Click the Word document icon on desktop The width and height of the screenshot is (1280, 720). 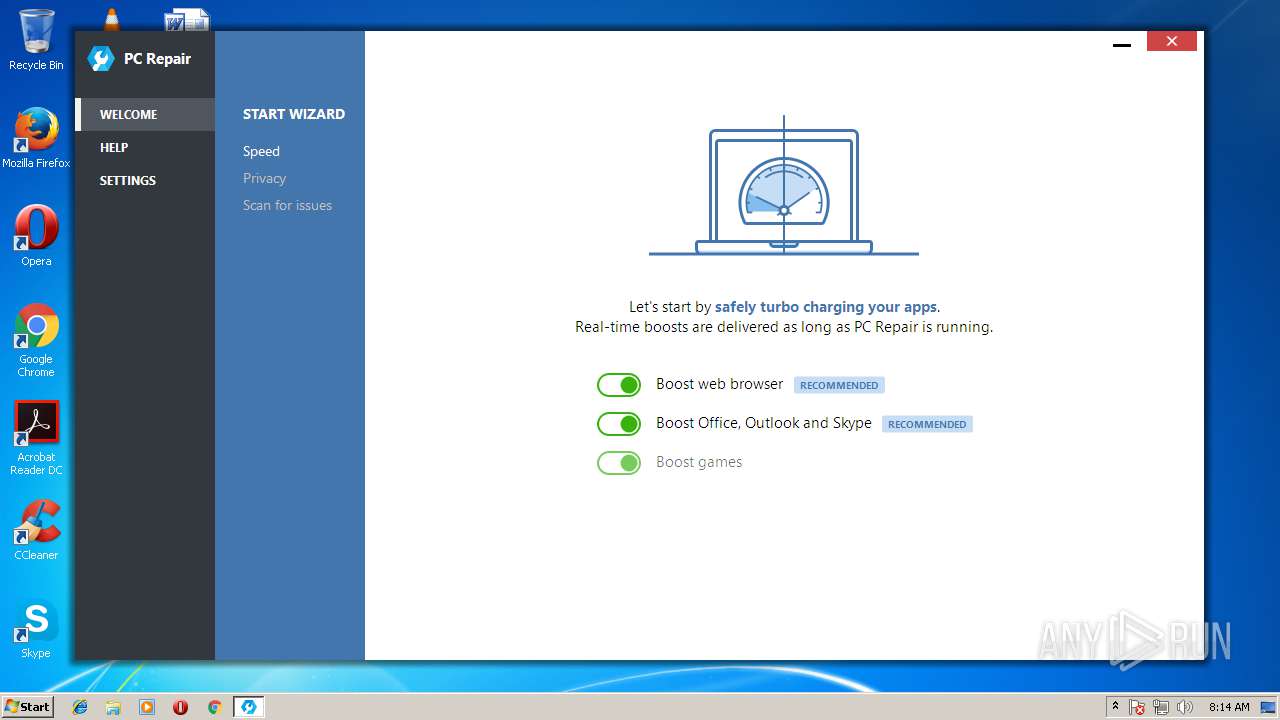(187, 19)
